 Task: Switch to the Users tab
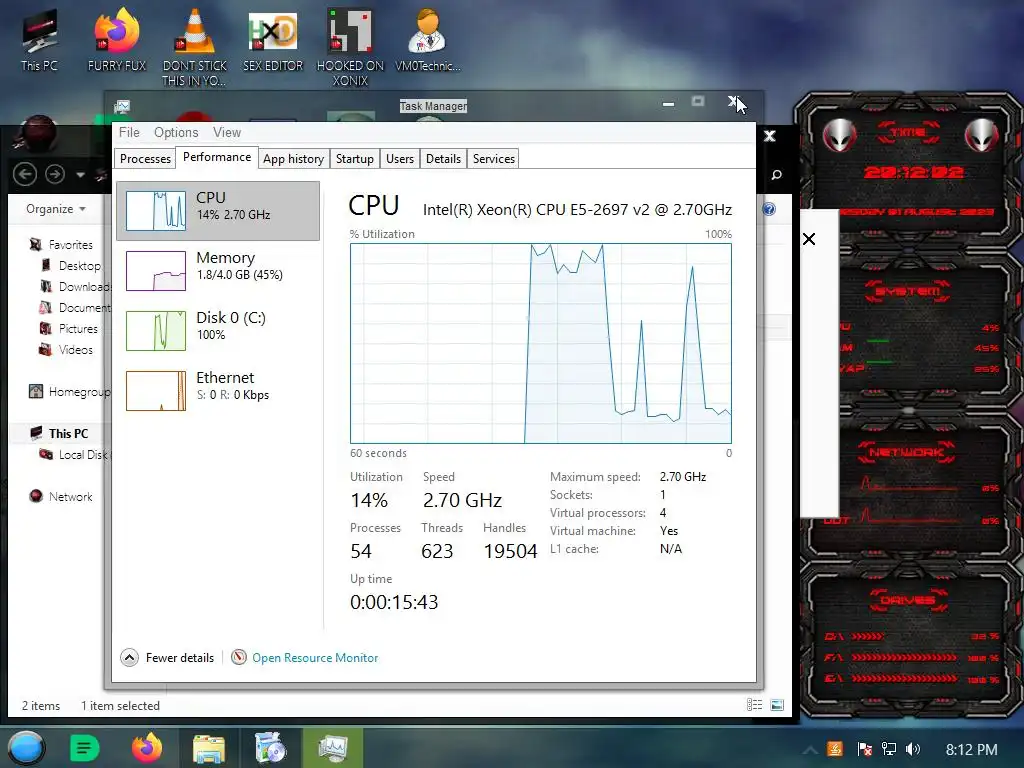pyautogui.click(x=400, y=159)
